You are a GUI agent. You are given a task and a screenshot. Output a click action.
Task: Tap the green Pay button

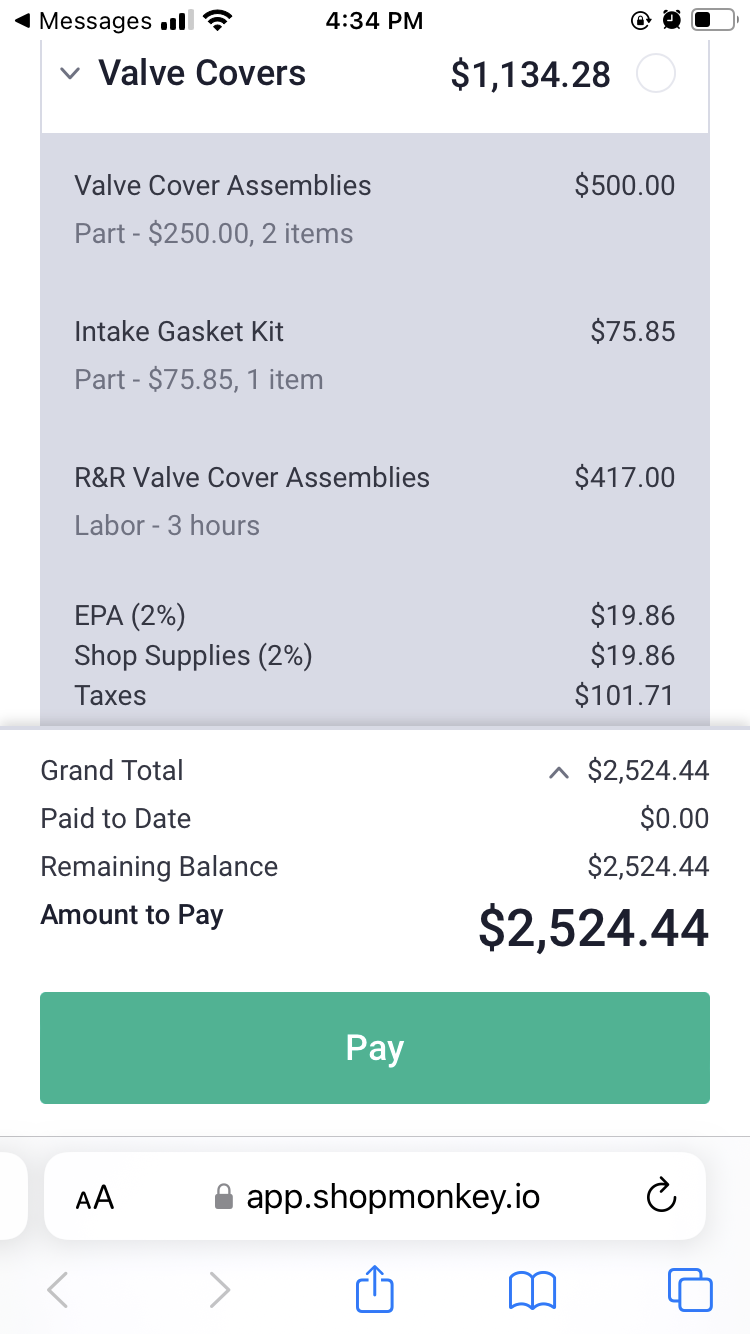point(375,1048)
